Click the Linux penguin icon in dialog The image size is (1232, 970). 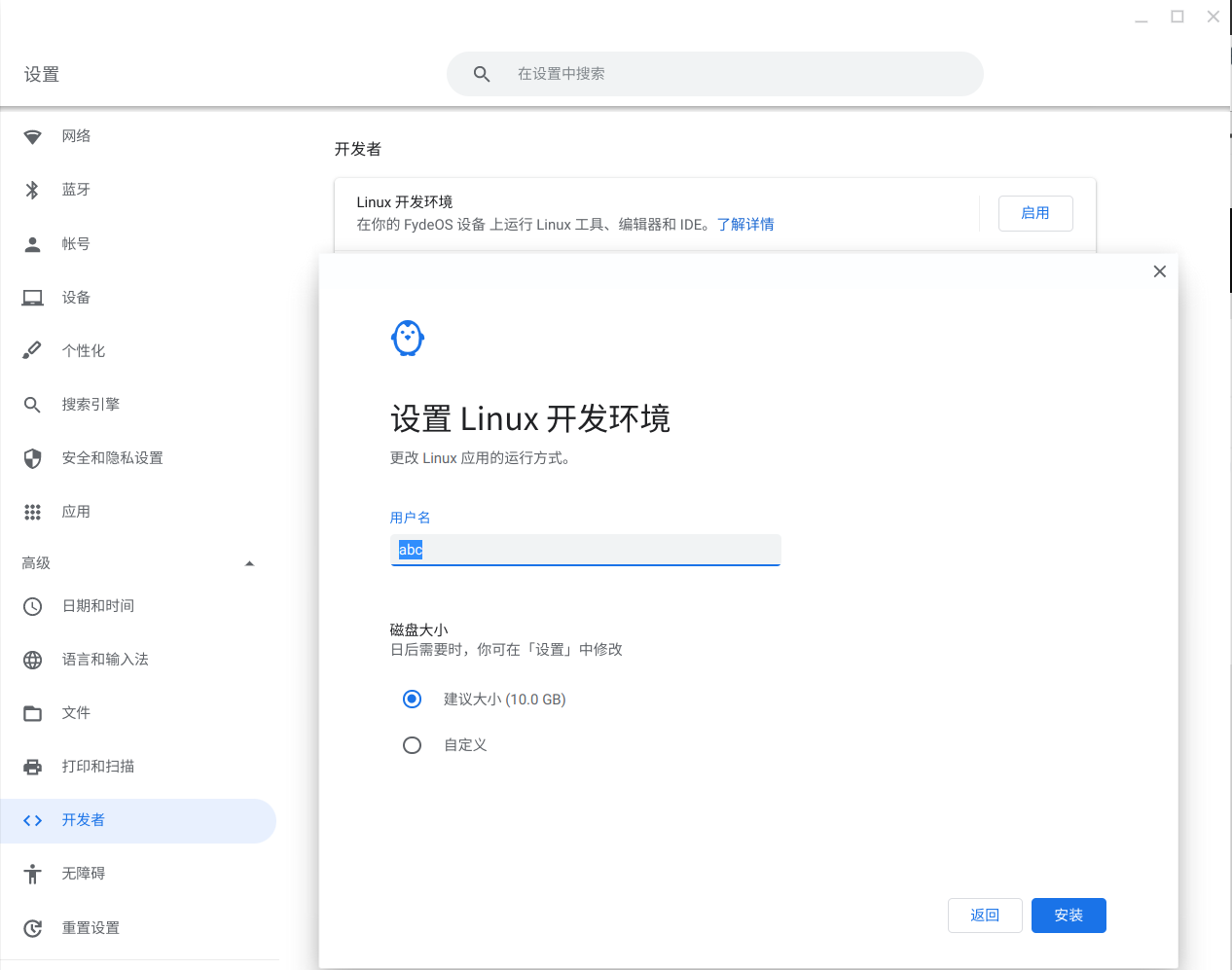tap(408, 339)
